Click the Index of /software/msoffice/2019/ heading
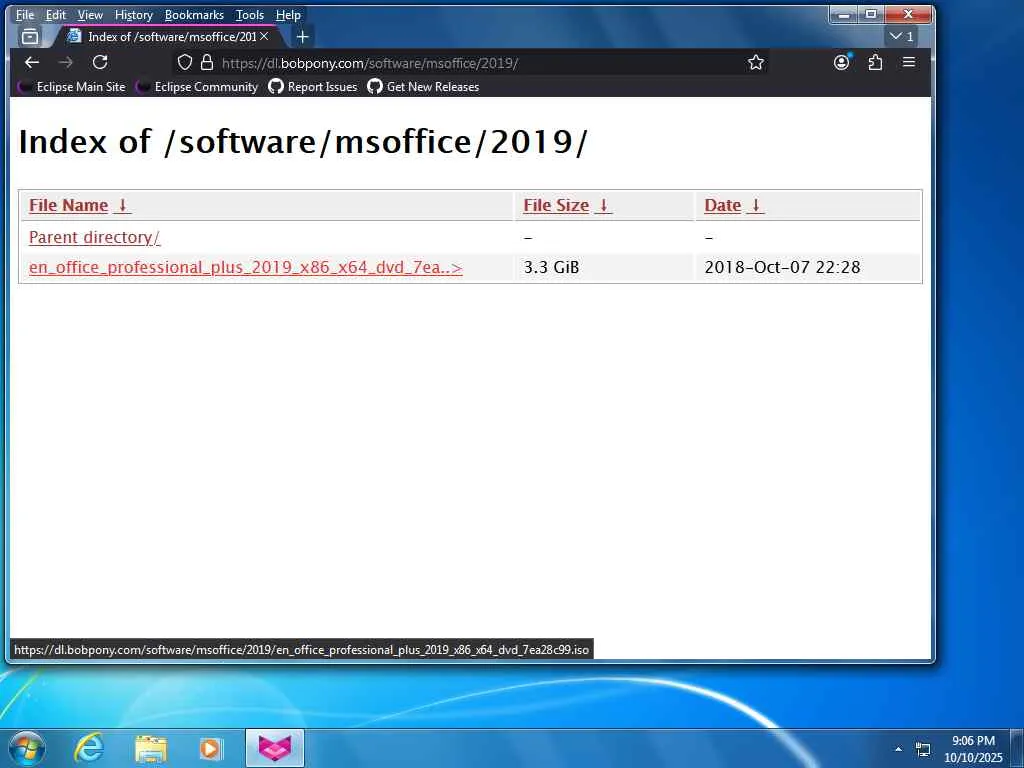Image resolution: width=1024 pixels, height=768 pixels. pyautogui.click(x=303, y=141)
